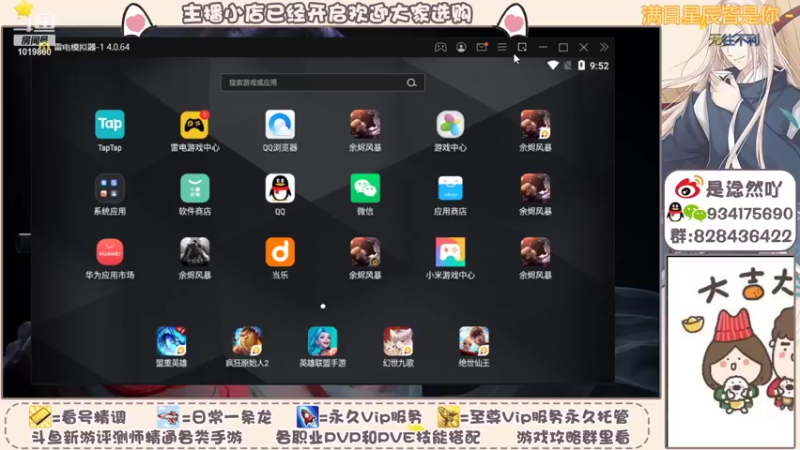The image size is (800, 450).
Task: Open the user account icon in title bar
Action: click(461, 47)
